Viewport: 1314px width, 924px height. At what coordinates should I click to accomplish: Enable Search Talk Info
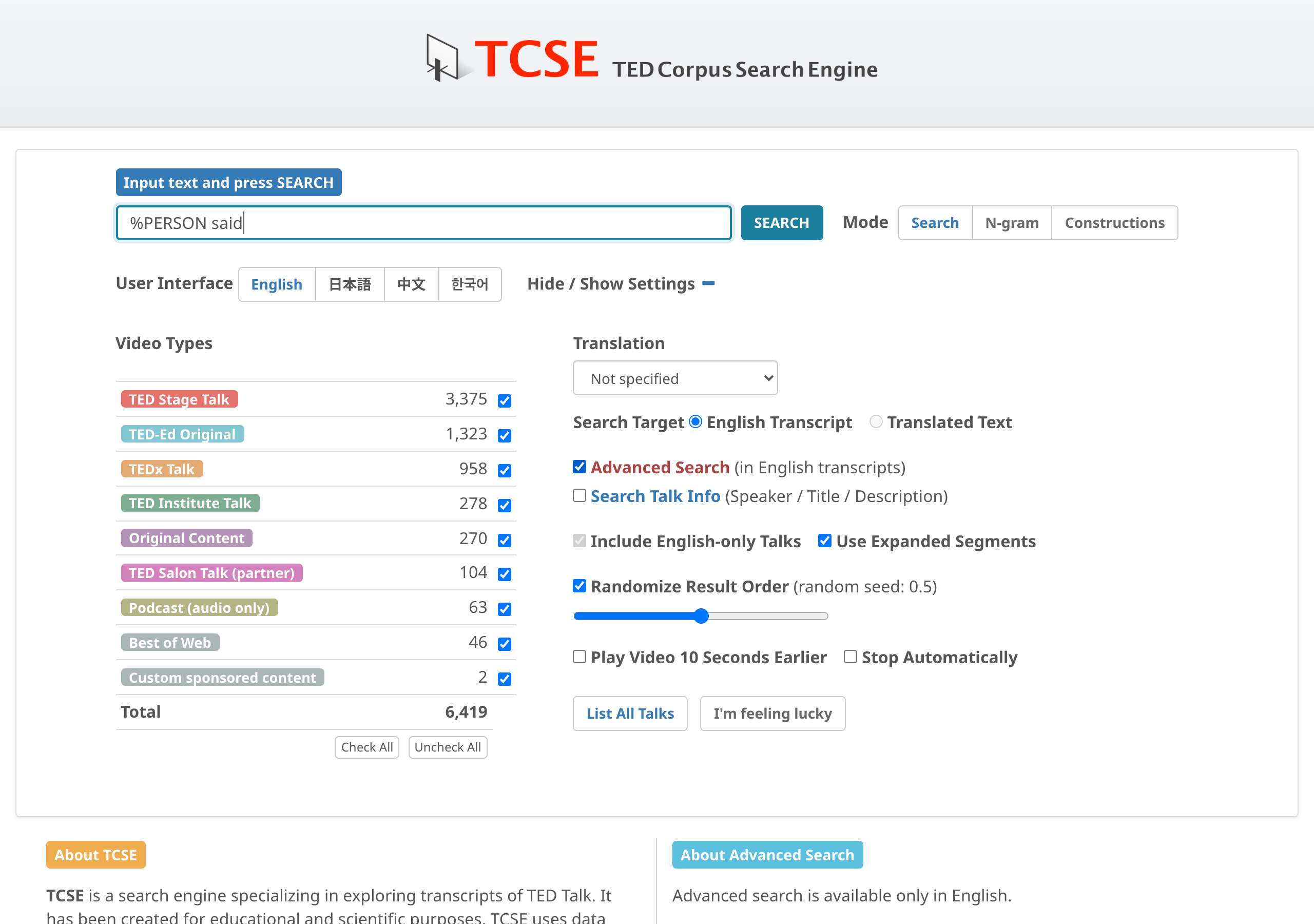pos(579,495)
